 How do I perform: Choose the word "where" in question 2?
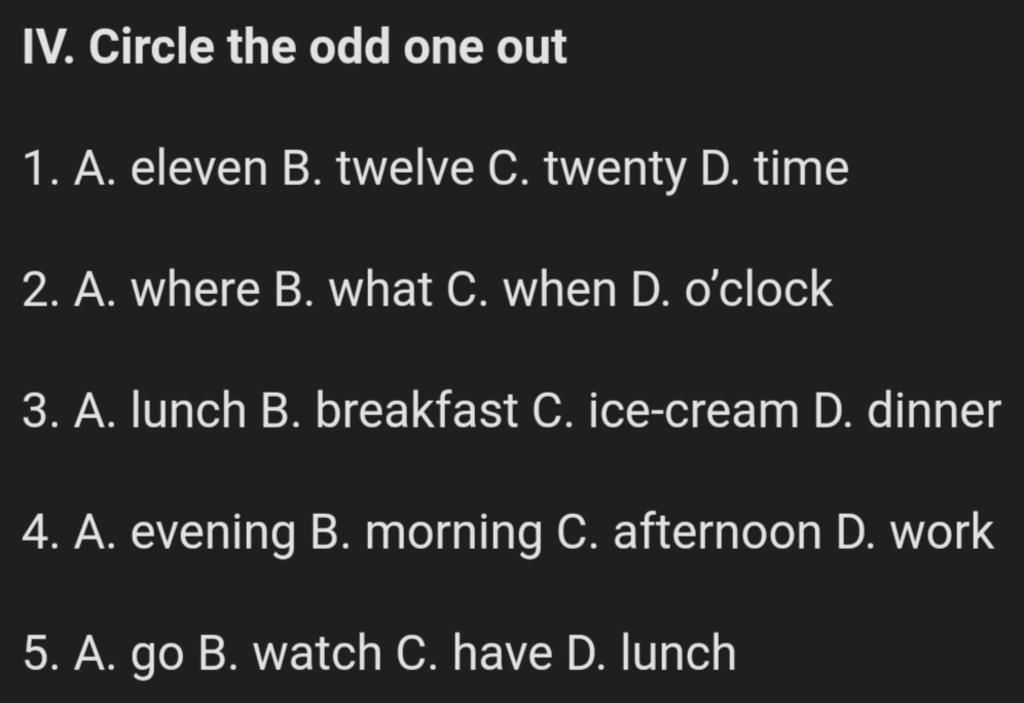point(195,289)
